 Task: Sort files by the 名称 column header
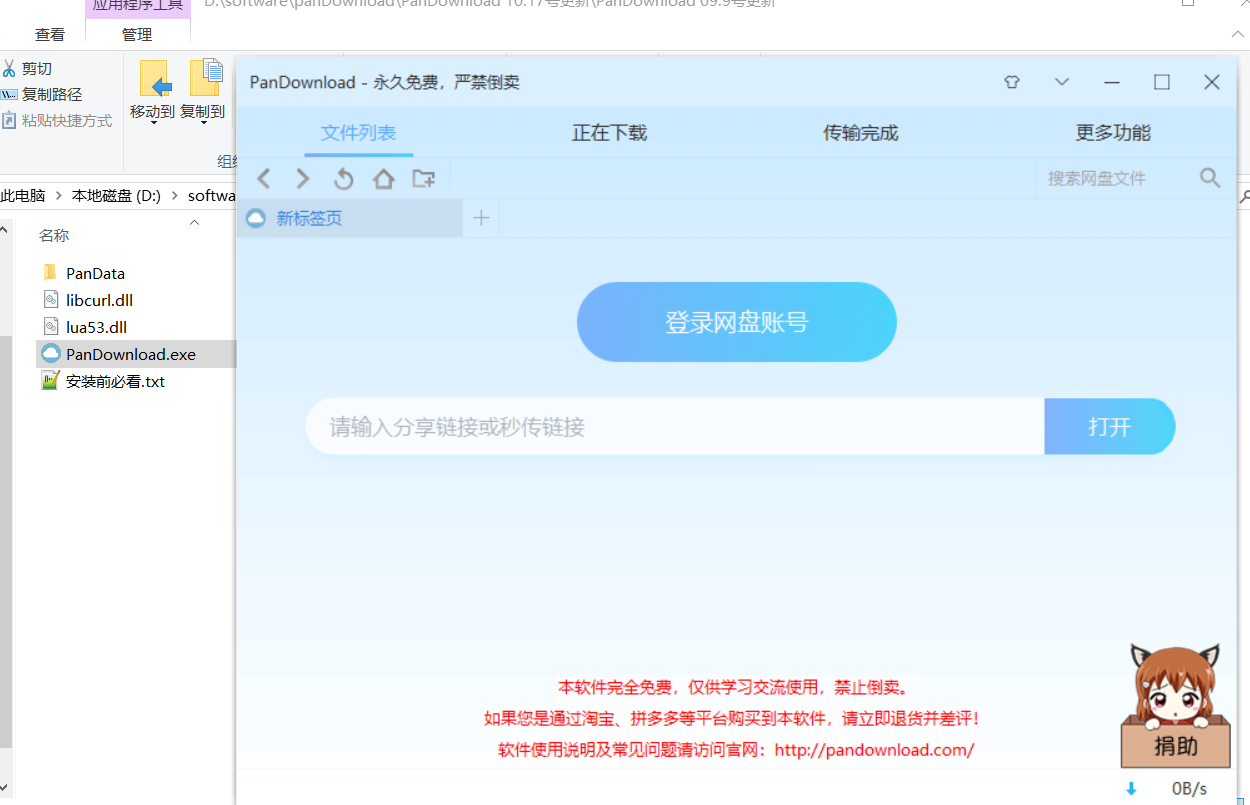point(54,236)
